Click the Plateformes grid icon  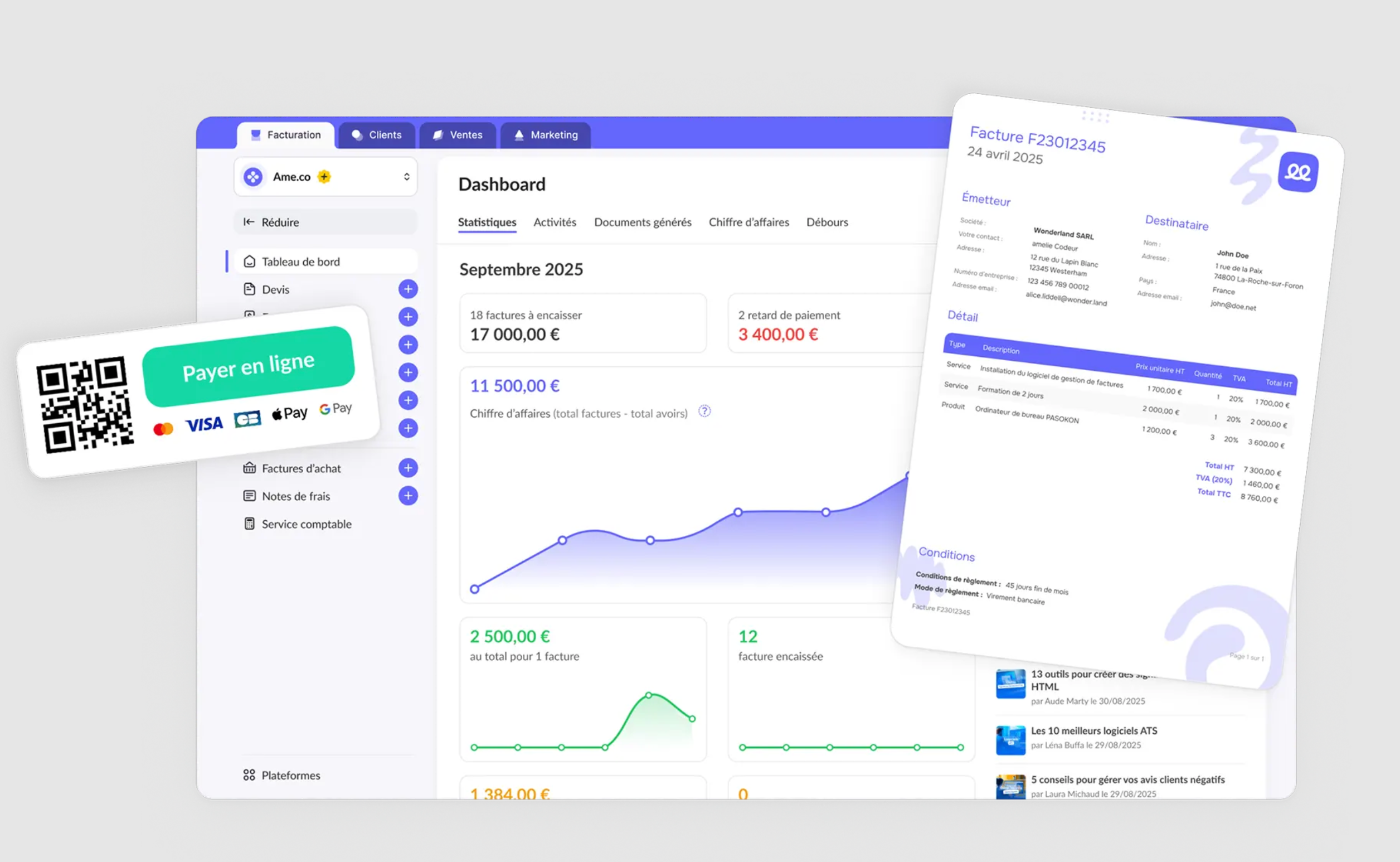249,775
